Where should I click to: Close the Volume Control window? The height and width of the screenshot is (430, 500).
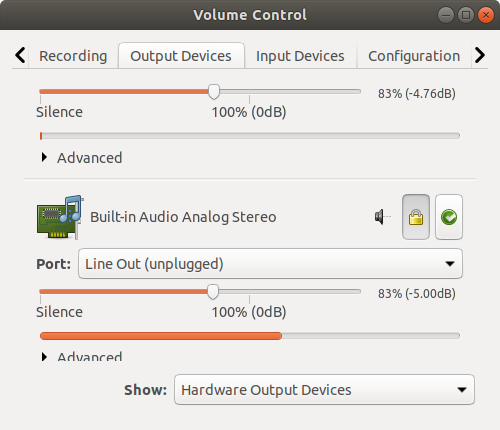pyautogui.click(x=486, y=15)
